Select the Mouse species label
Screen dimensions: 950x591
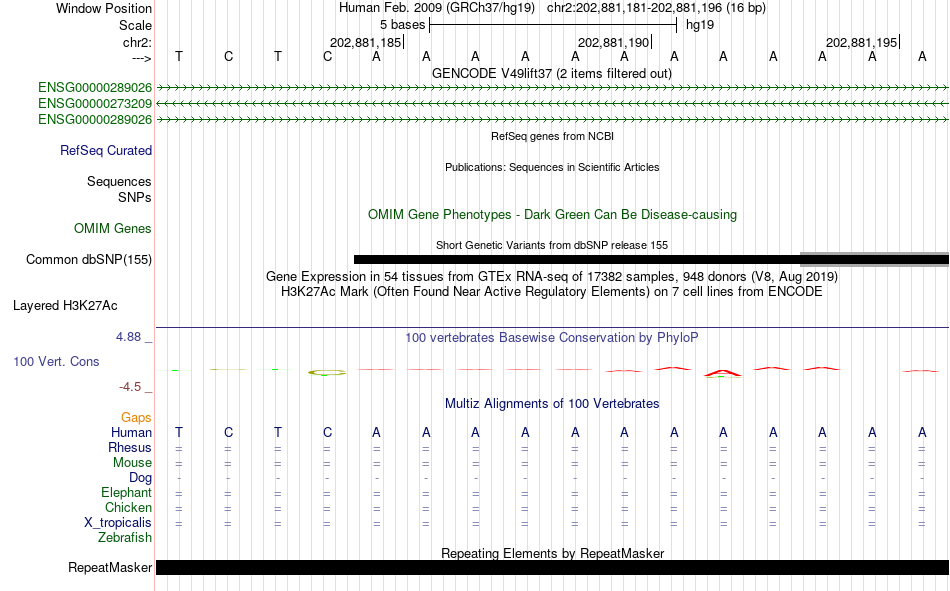pos(132,462)
